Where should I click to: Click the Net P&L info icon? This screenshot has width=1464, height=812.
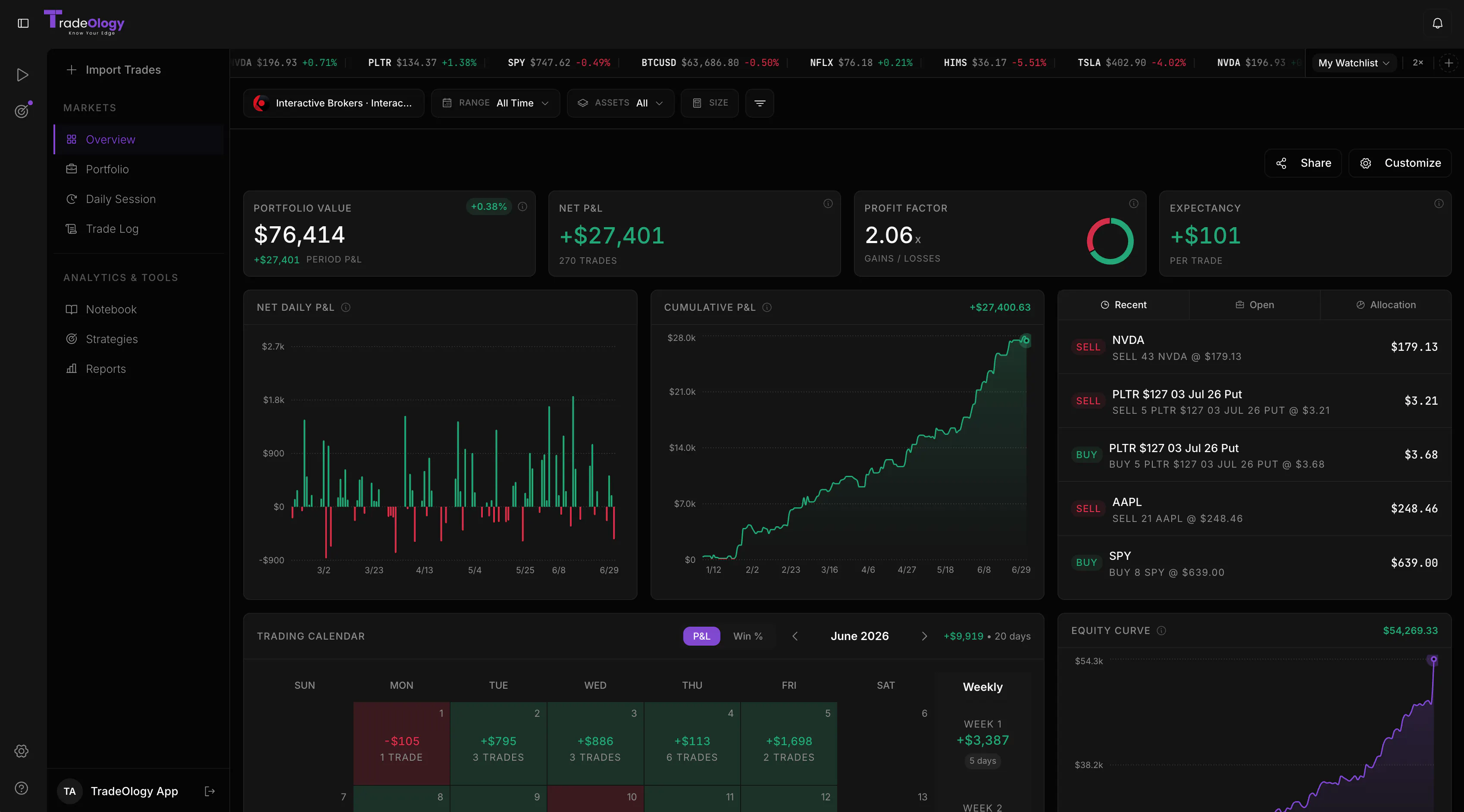tap(828, 203)
